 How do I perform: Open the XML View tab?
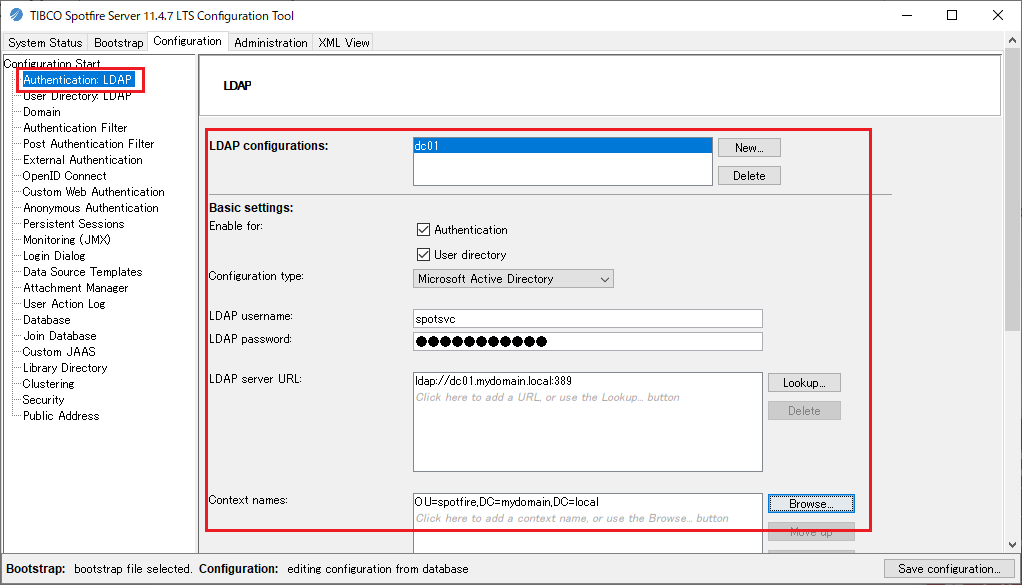pyautogui.click(x=343, y=42)
